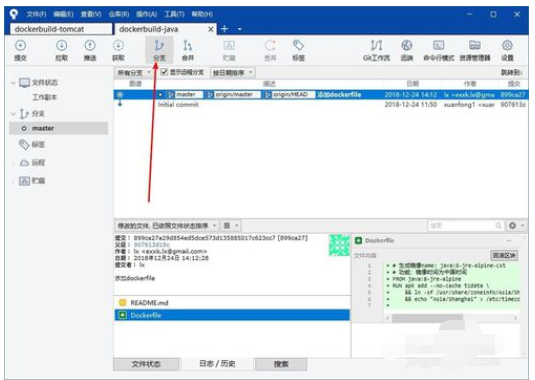The width and height of the screenshot is (535, 380).
Task: Open the modified files sort order dropdown
Action: [x=167, y=225]
